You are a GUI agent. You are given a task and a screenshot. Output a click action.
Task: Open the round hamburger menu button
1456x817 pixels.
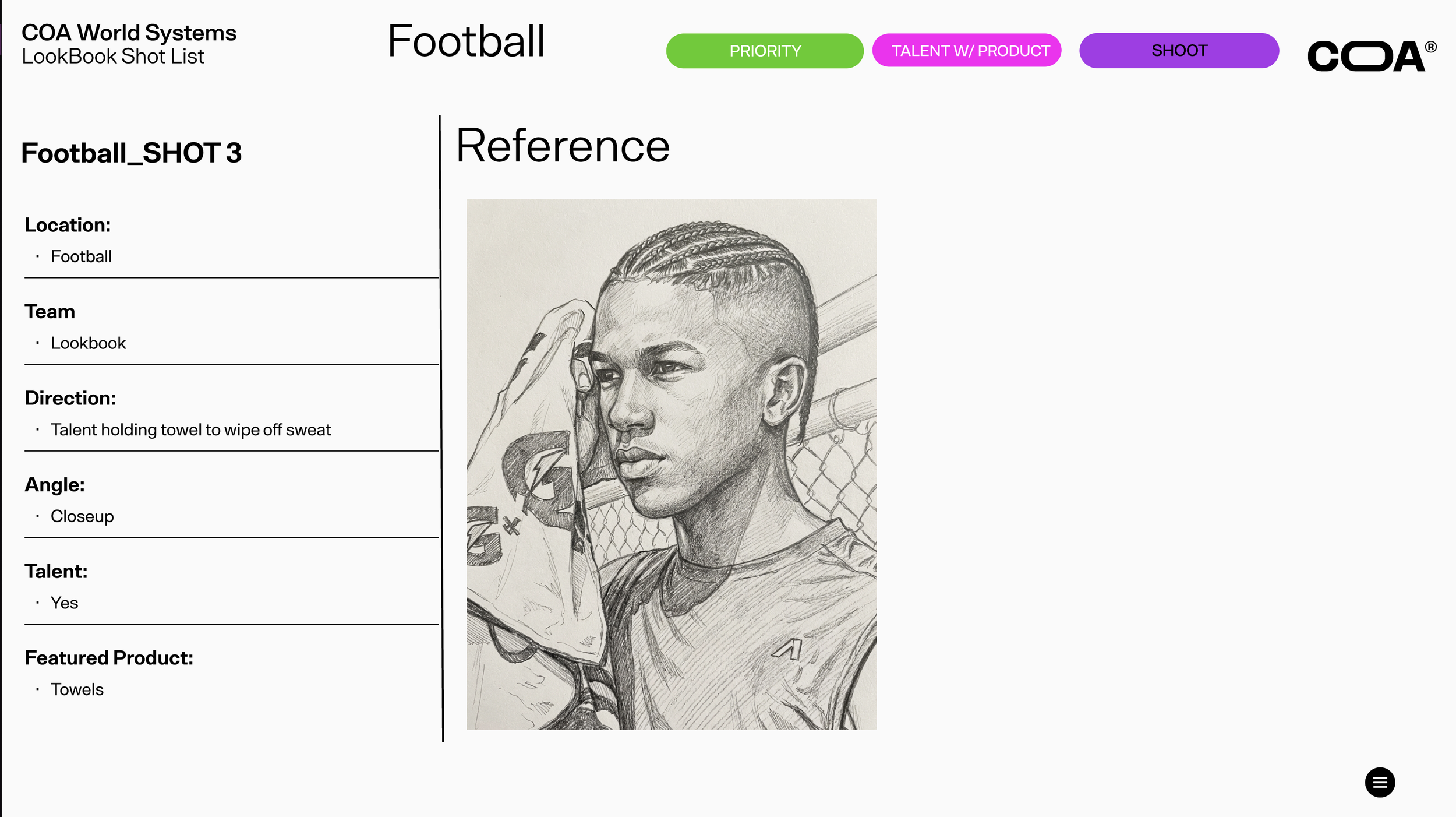[x=1379, y=782]
